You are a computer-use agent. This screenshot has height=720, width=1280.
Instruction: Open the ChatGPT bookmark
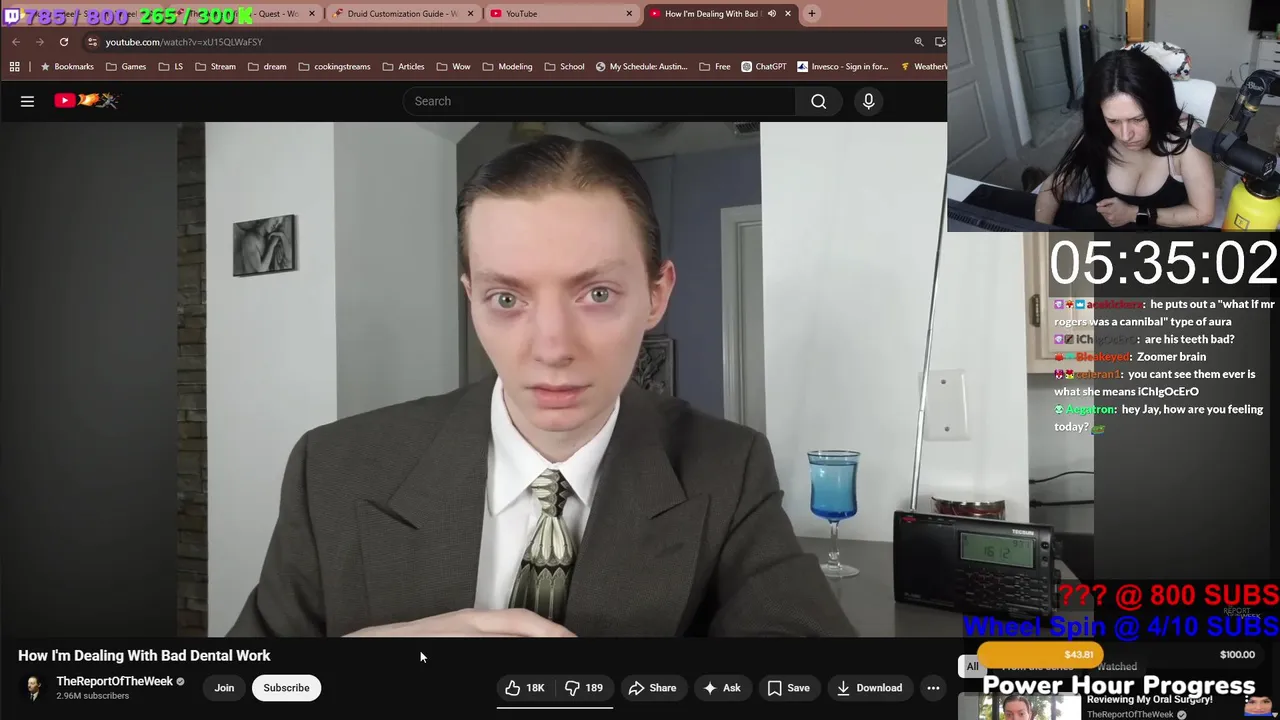tap(763, 67)
